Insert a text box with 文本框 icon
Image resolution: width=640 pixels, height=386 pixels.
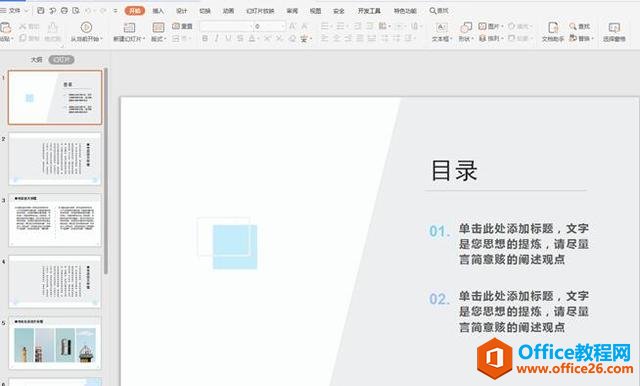coord(441,28)
